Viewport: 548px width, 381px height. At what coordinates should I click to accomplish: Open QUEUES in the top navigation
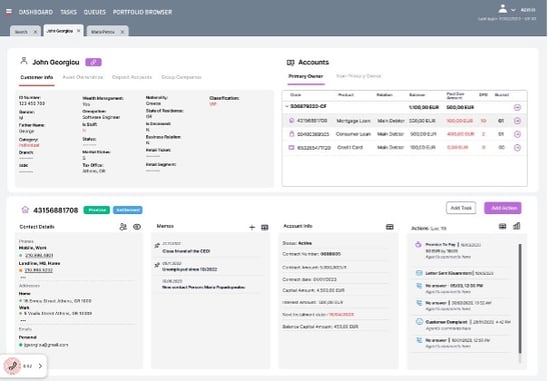tap(94, 12)
